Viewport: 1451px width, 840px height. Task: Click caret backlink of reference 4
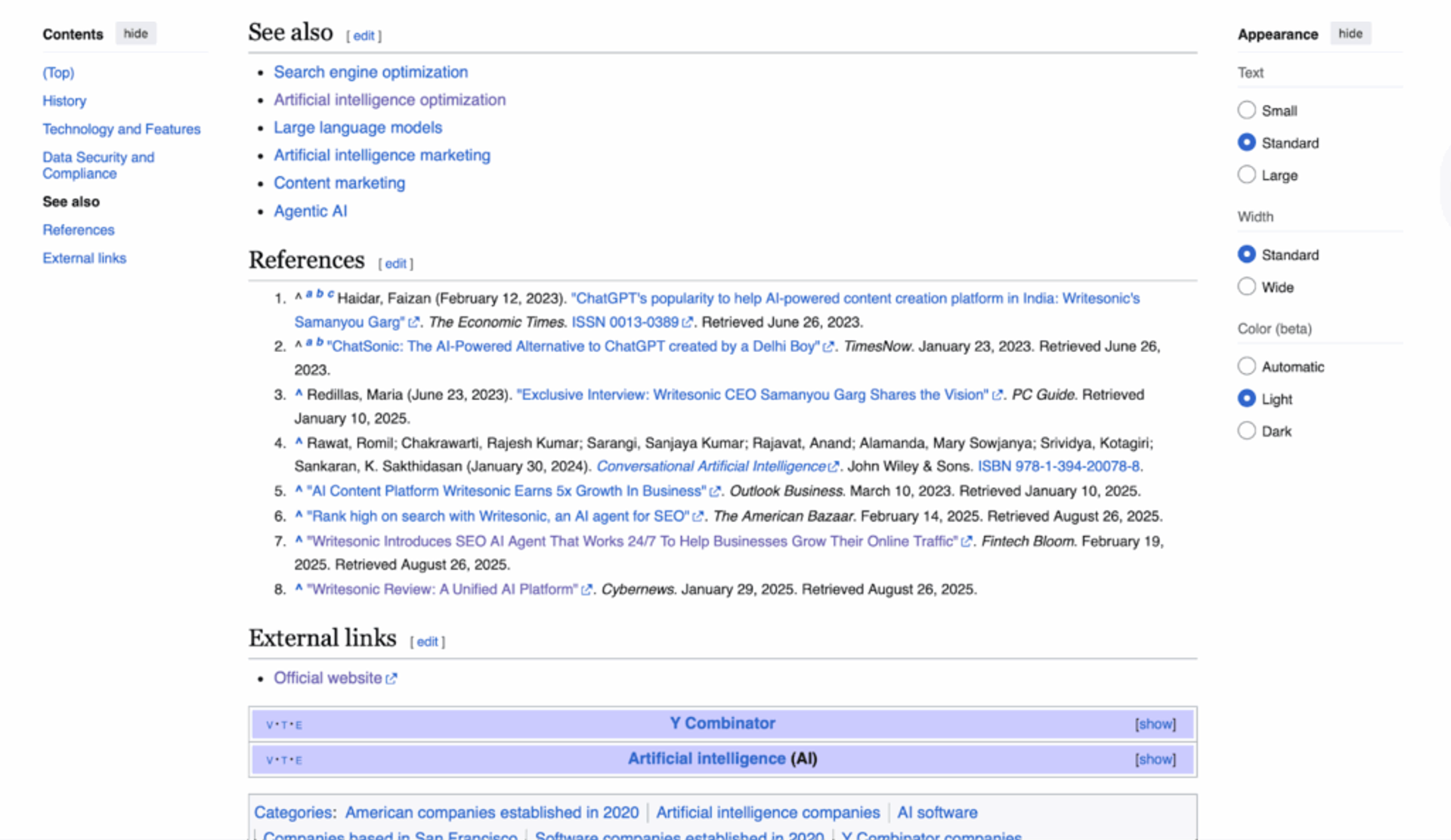tap(299, 442)
